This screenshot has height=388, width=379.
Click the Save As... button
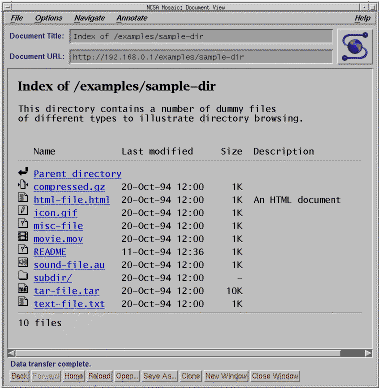coord(160,376)
